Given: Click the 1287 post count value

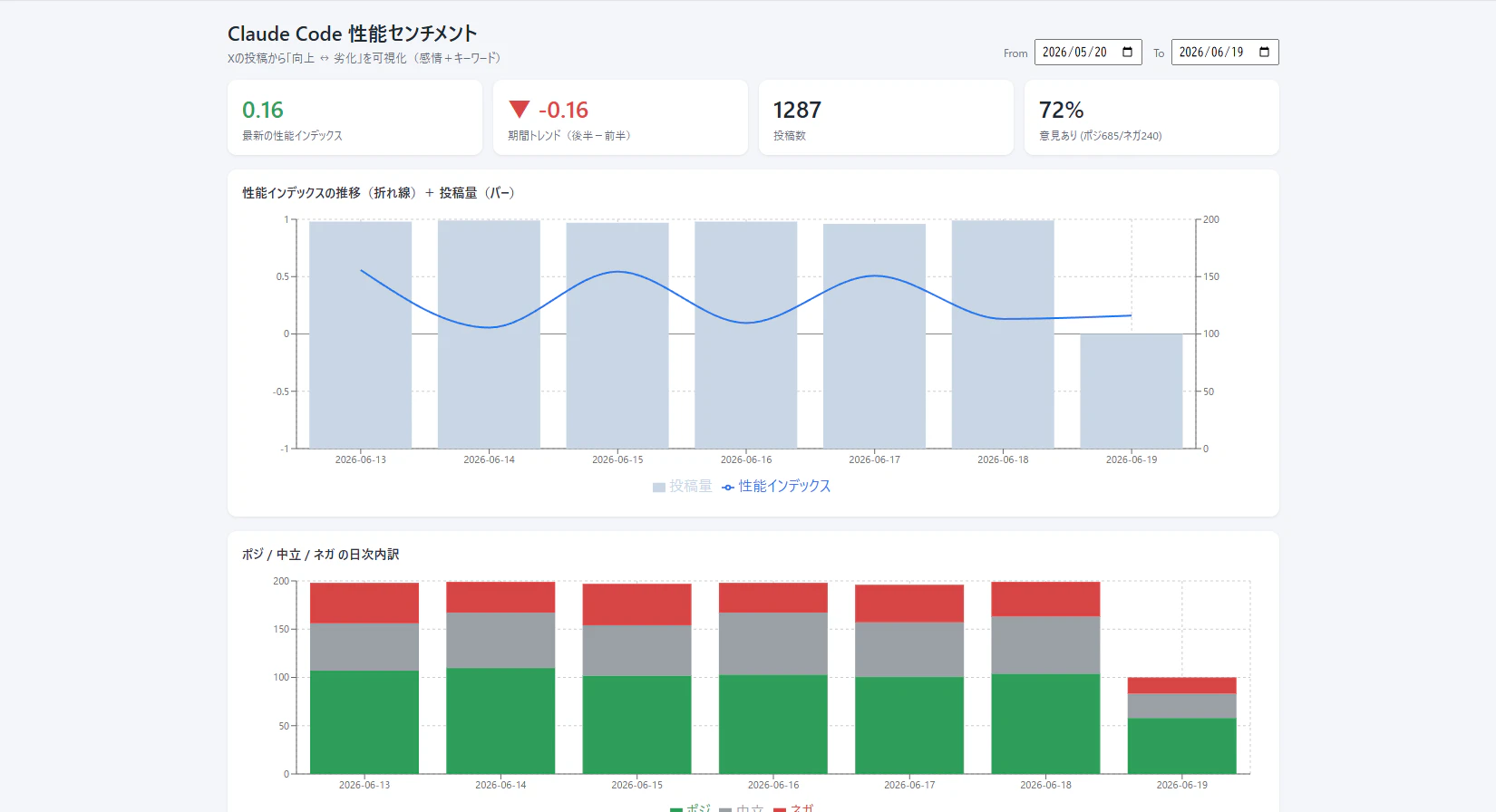Looking at the screenshot, I should point(797,110).
